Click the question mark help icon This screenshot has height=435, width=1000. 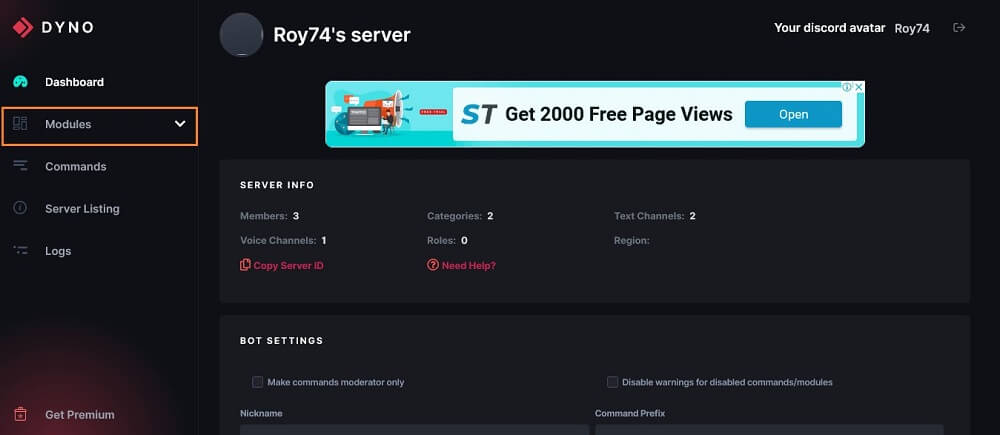pyautogui.click(x=433, y=265)
